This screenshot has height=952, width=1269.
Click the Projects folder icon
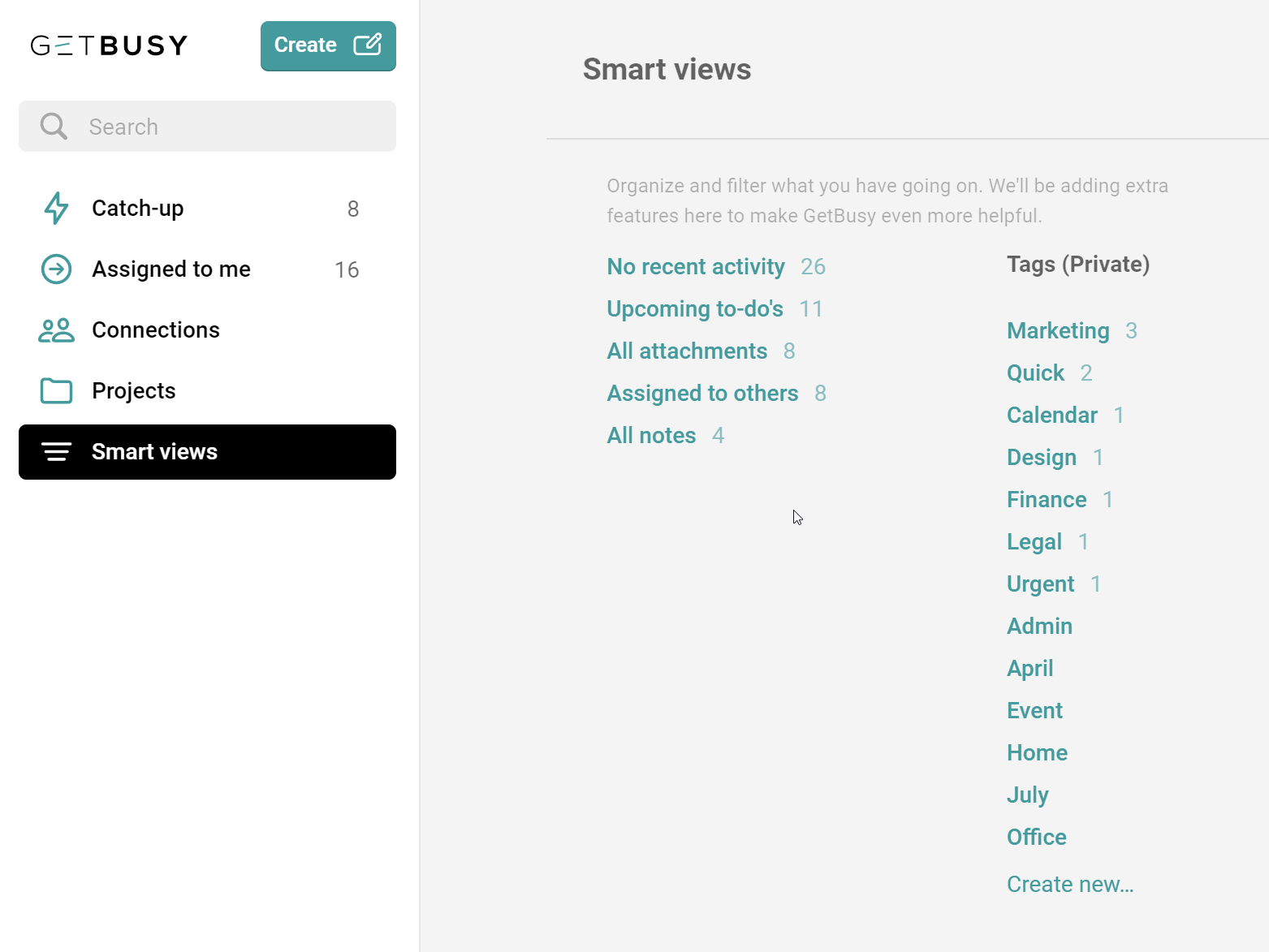(x=56, y=390)
